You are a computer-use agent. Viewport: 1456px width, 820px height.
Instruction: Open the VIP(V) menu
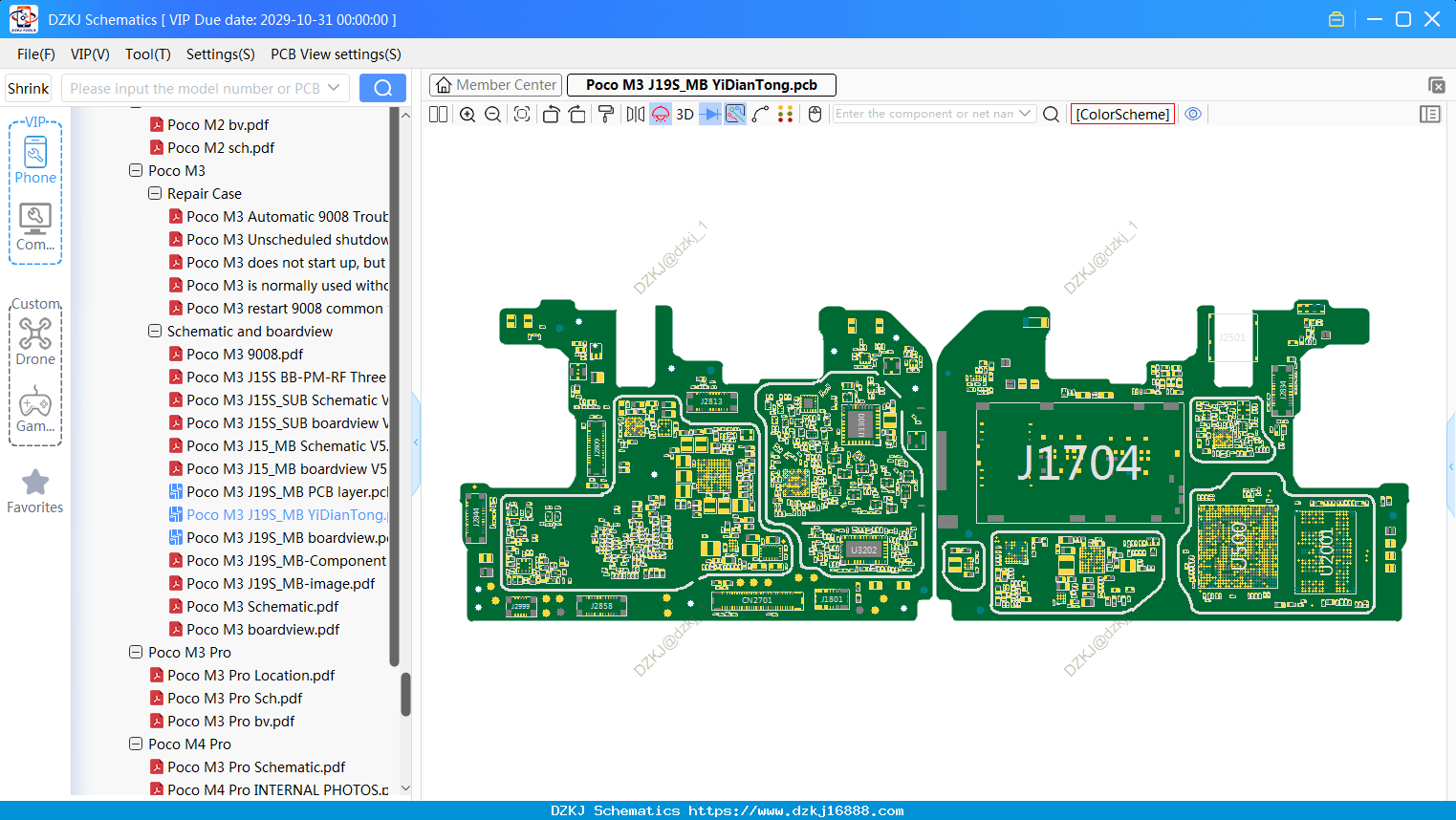(90, 54)
